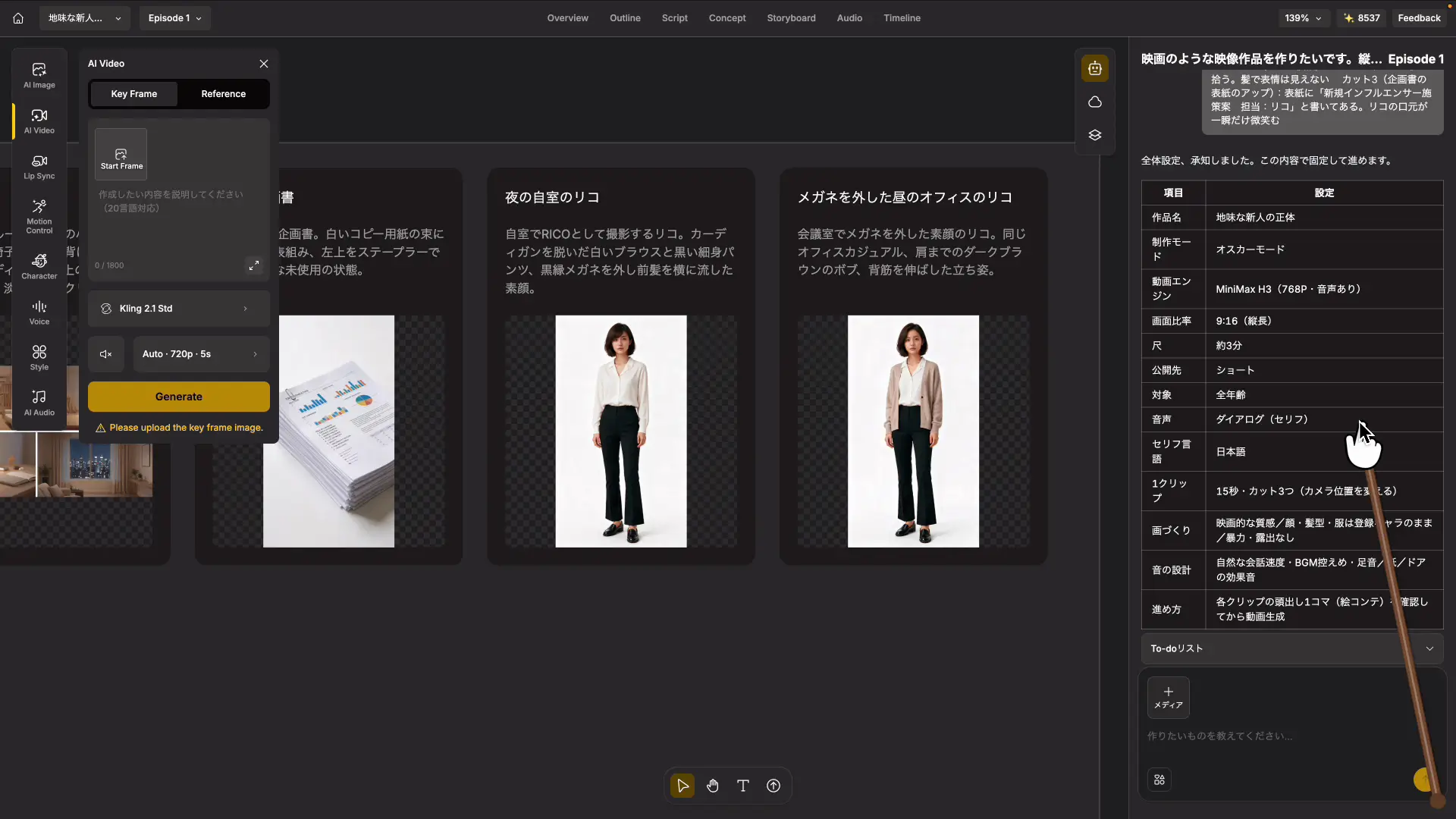Select the 夜の自室のリコ character image
The height and width of the screenshot is (819, 1456).
point(621,431)
